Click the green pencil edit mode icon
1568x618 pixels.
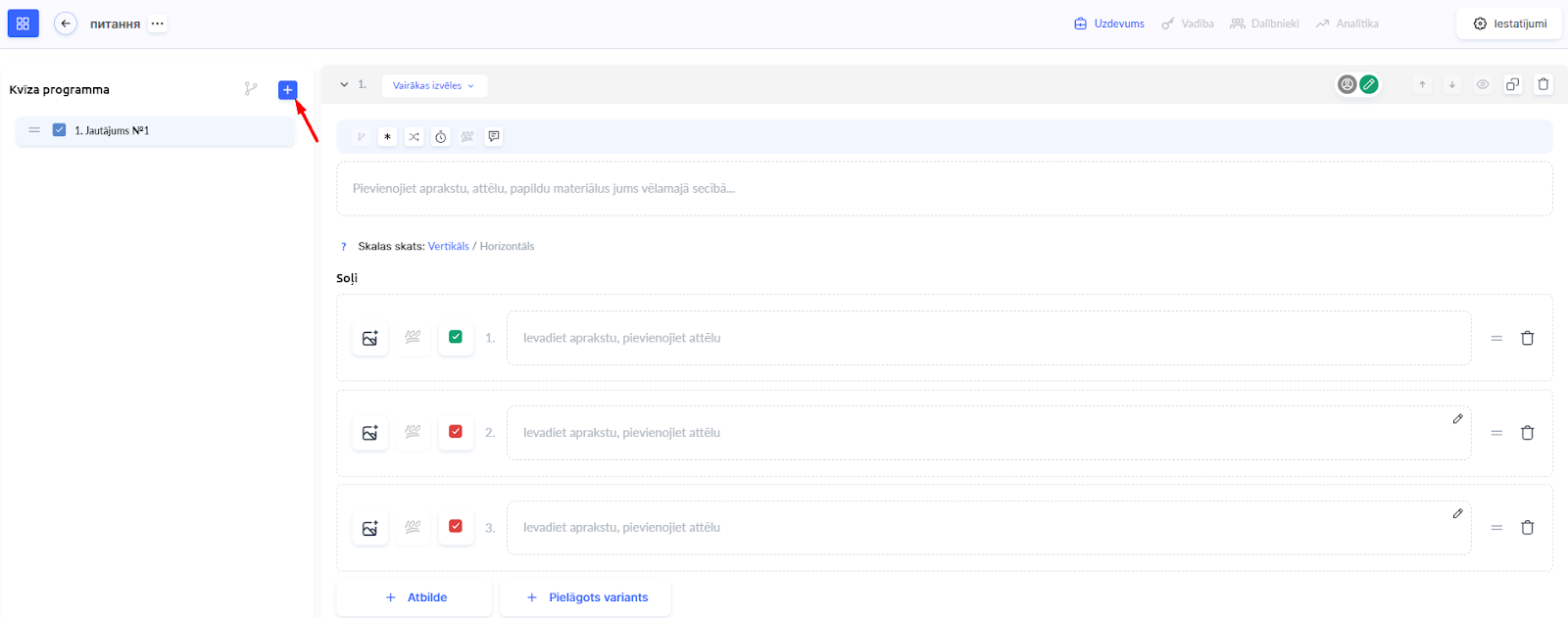click(x=1369, y=84)
